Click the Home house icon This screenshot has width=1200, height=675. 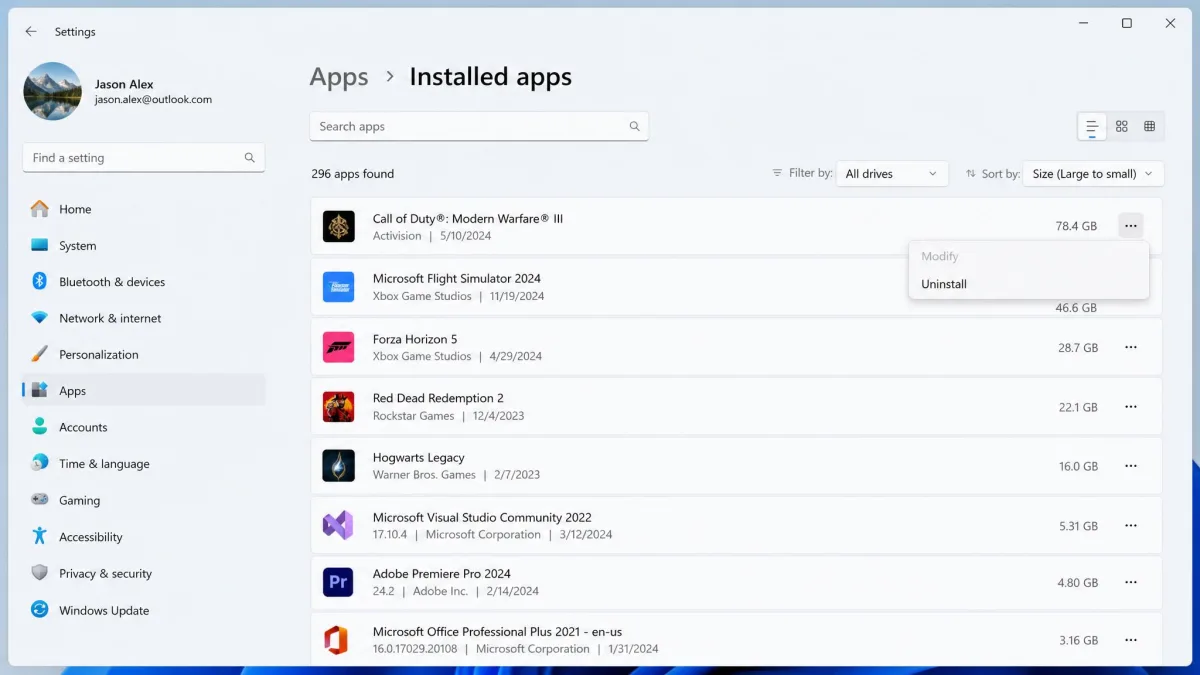click(x=40, y=209)
